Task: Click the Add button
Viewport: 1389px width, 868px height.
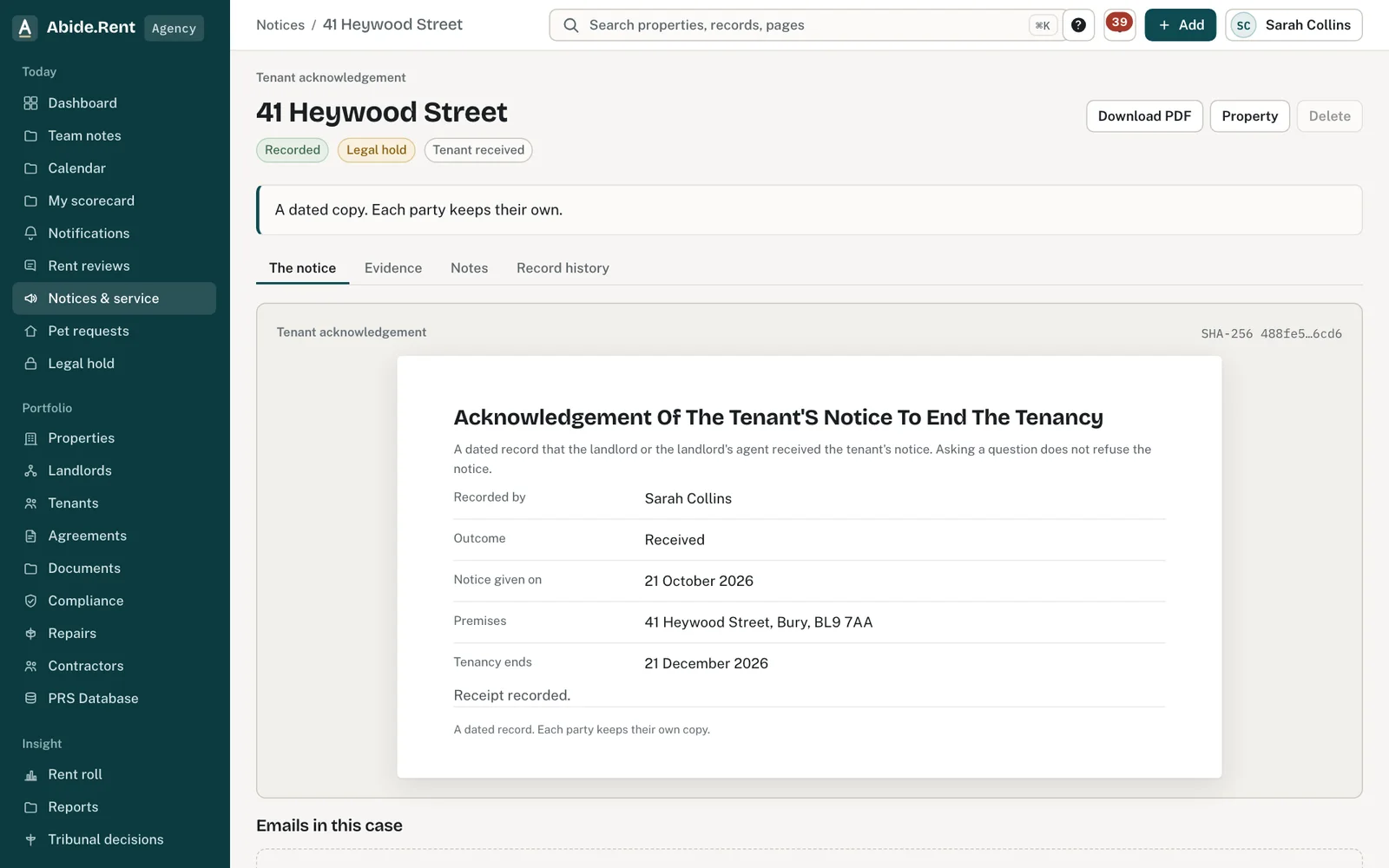Action: click(1181, 25)
